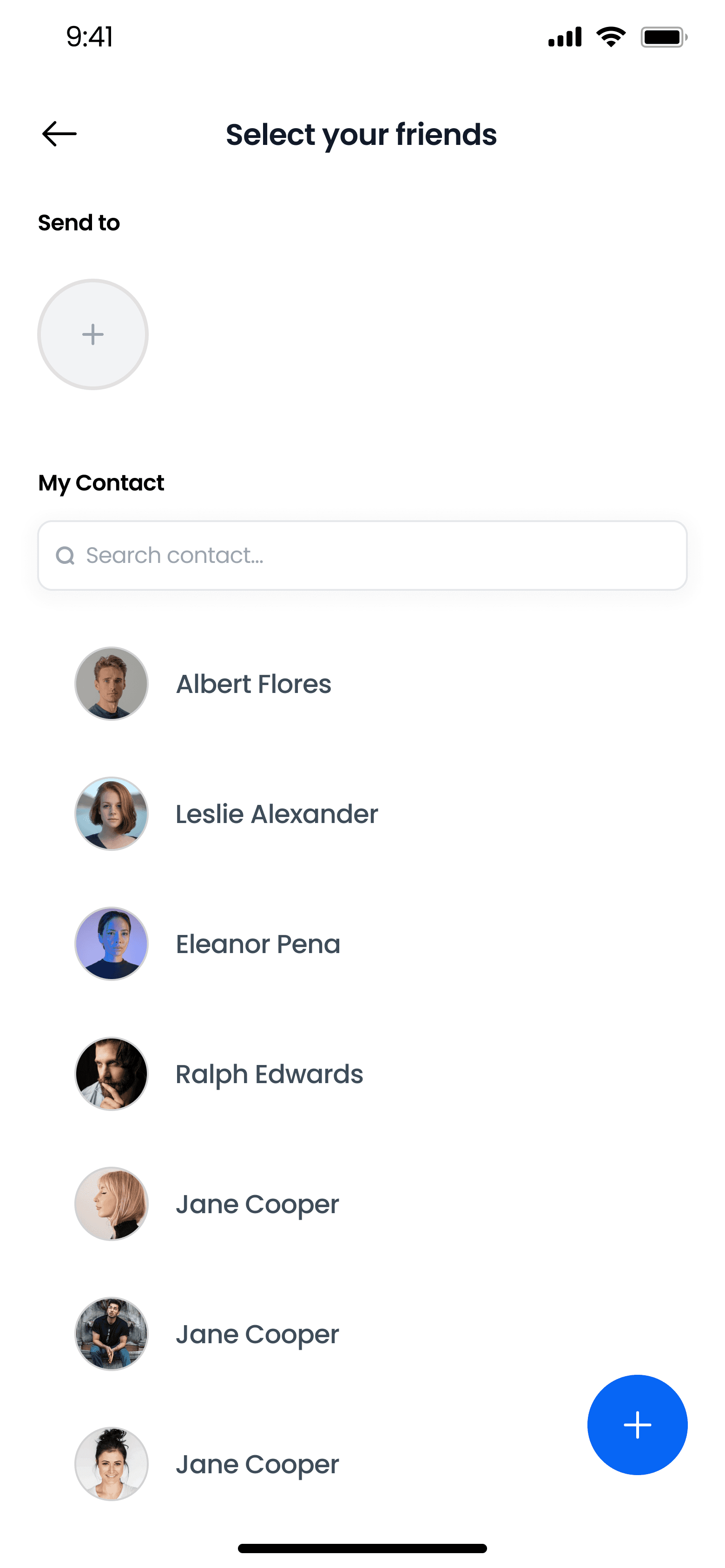725x1568 pixels.
Task: Tap the blue floating plus button
Action: pos(637,1424)
